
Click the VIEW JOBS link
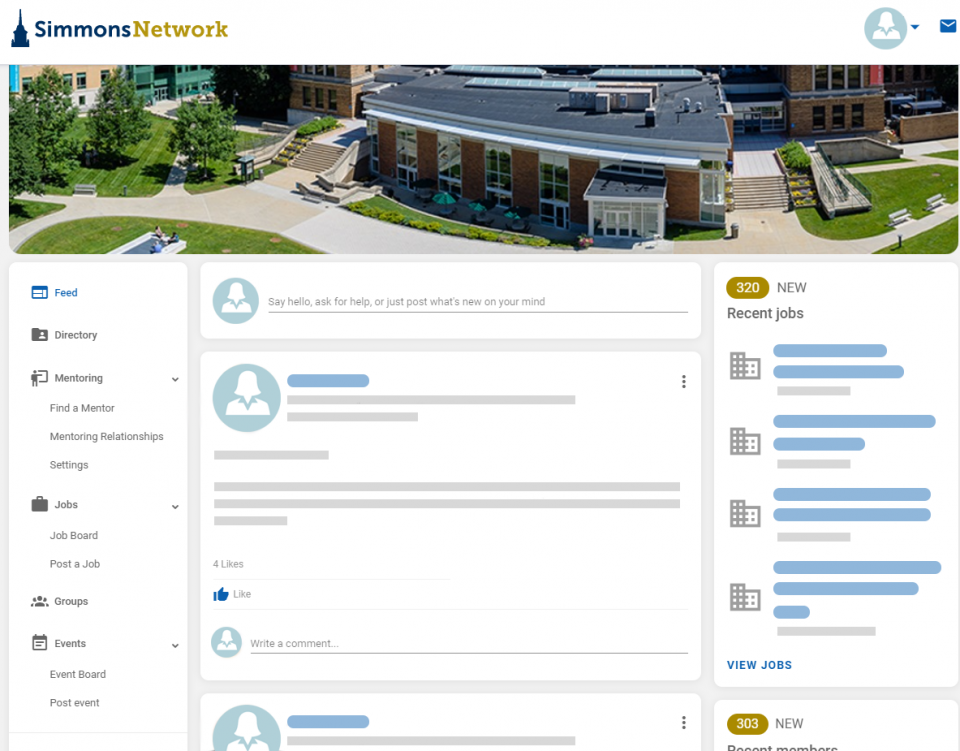(759, 665)
